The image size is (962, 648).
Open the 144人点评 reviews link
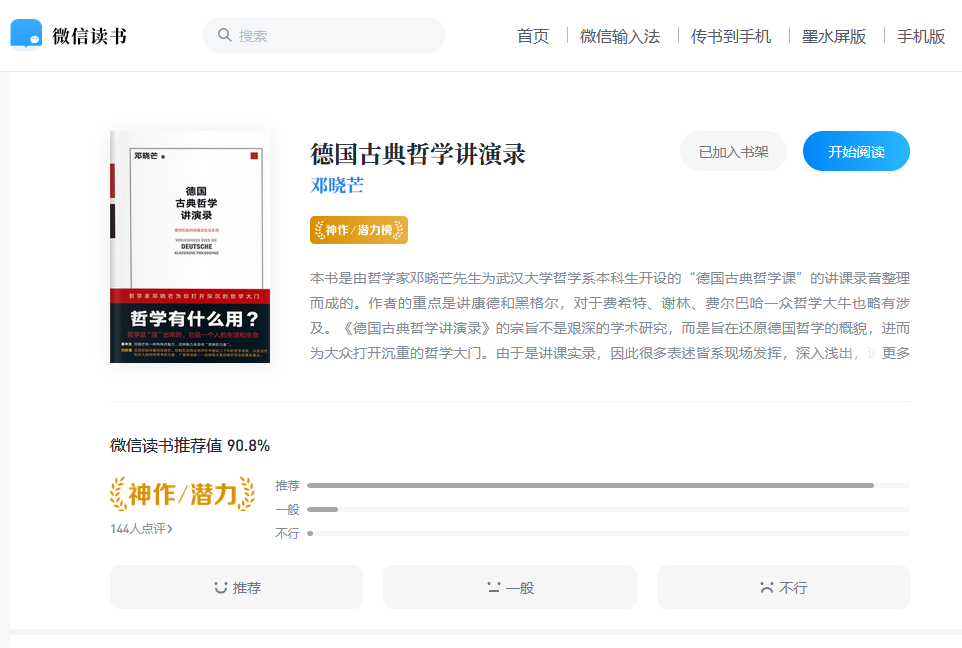(x=141, y=528)
